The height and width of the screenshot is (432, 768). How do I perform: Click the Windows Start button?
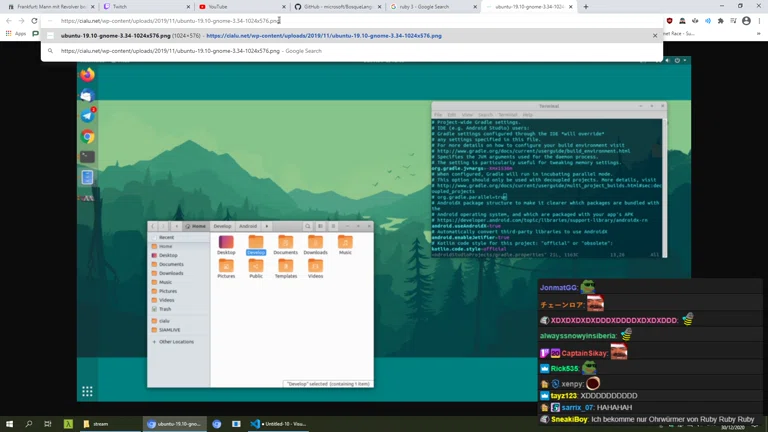tap(9, 424)
